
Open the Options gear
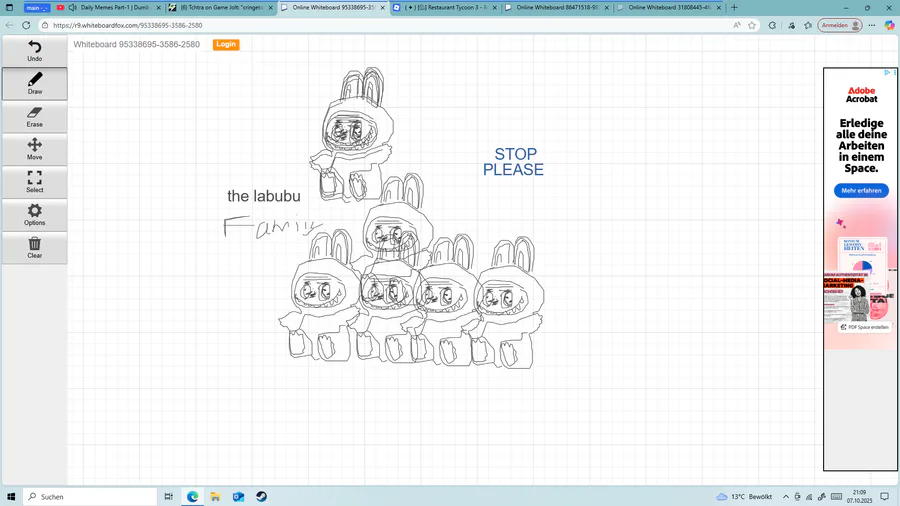(x=34, y=215)
